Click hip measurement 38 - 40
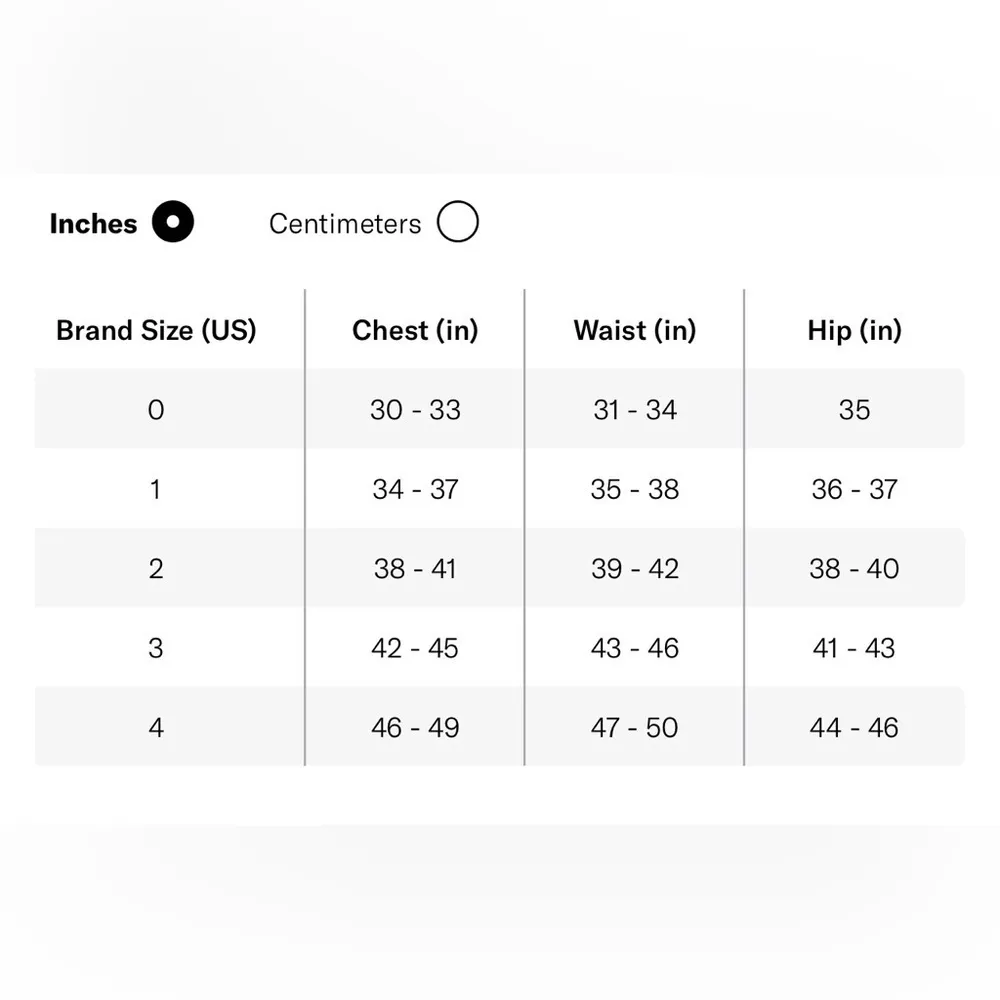 (x=854, y=568)
